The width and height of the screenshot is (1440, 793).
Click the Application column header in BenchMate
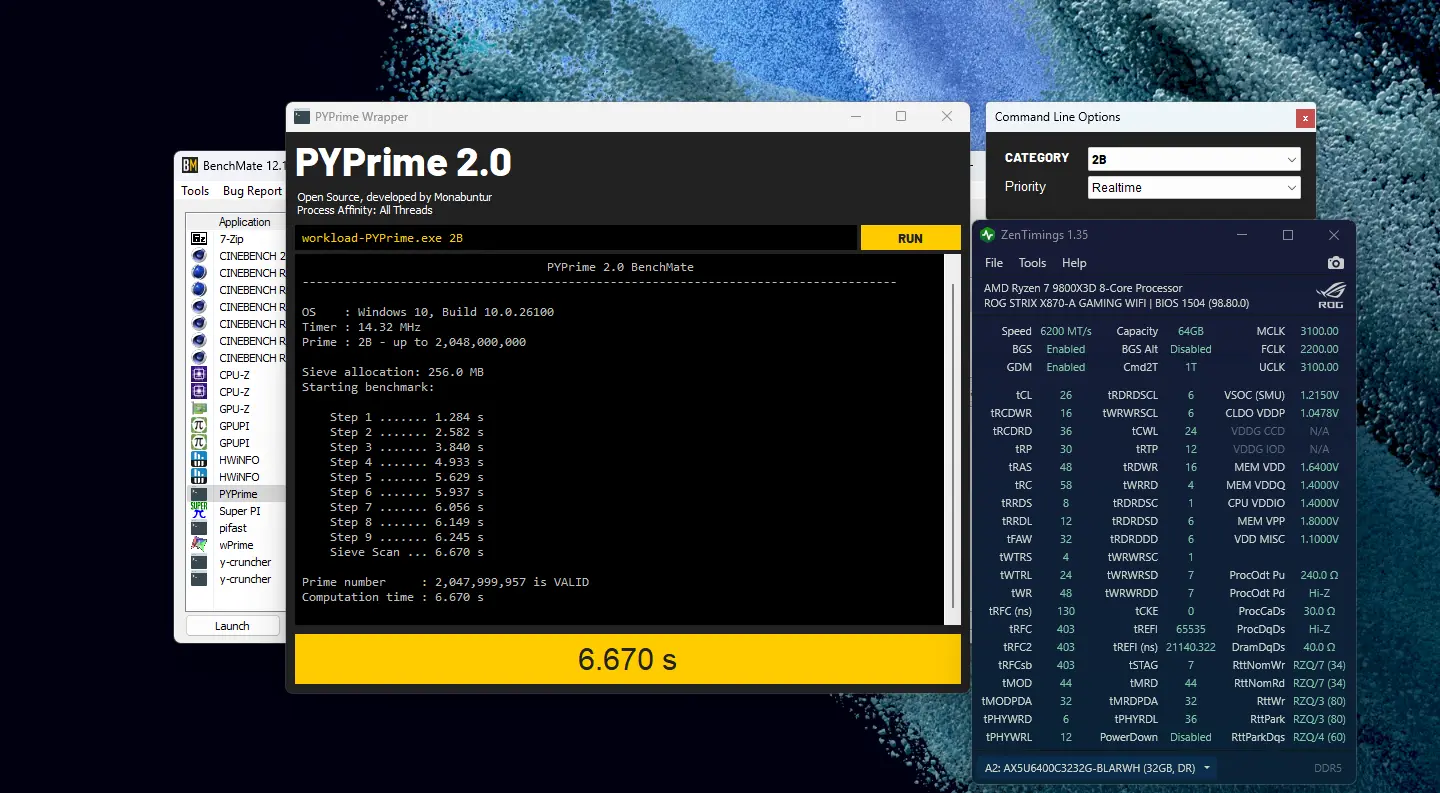click(244, 222)
